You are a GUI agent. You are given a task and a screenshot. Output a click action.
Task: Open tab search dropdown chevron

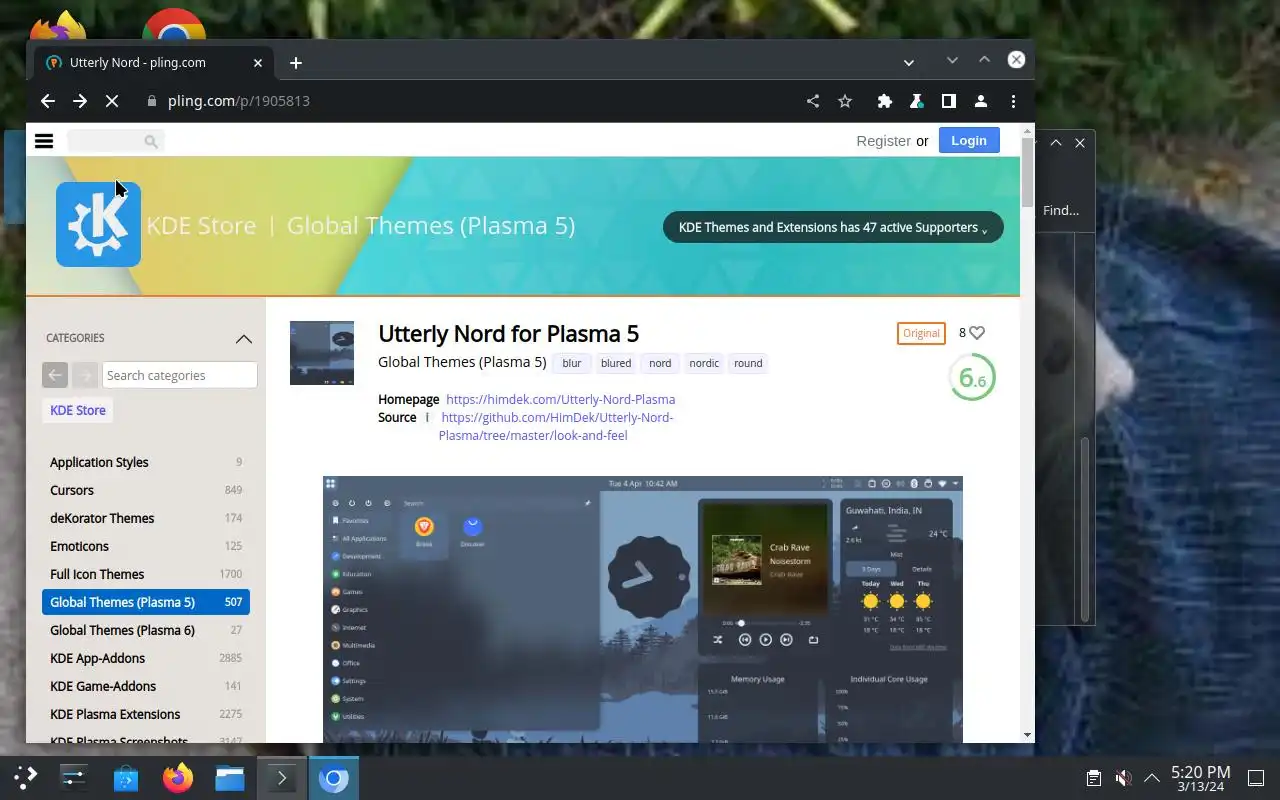tap(908, 62)
